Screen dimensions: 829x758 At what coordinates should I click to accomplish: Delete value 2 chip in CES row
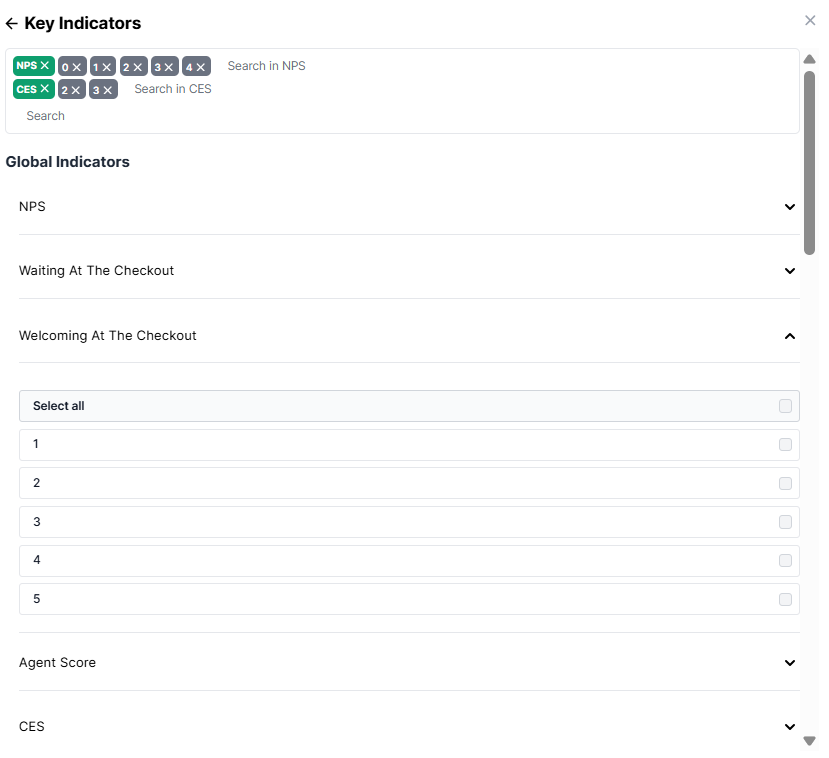coord(77,90)
